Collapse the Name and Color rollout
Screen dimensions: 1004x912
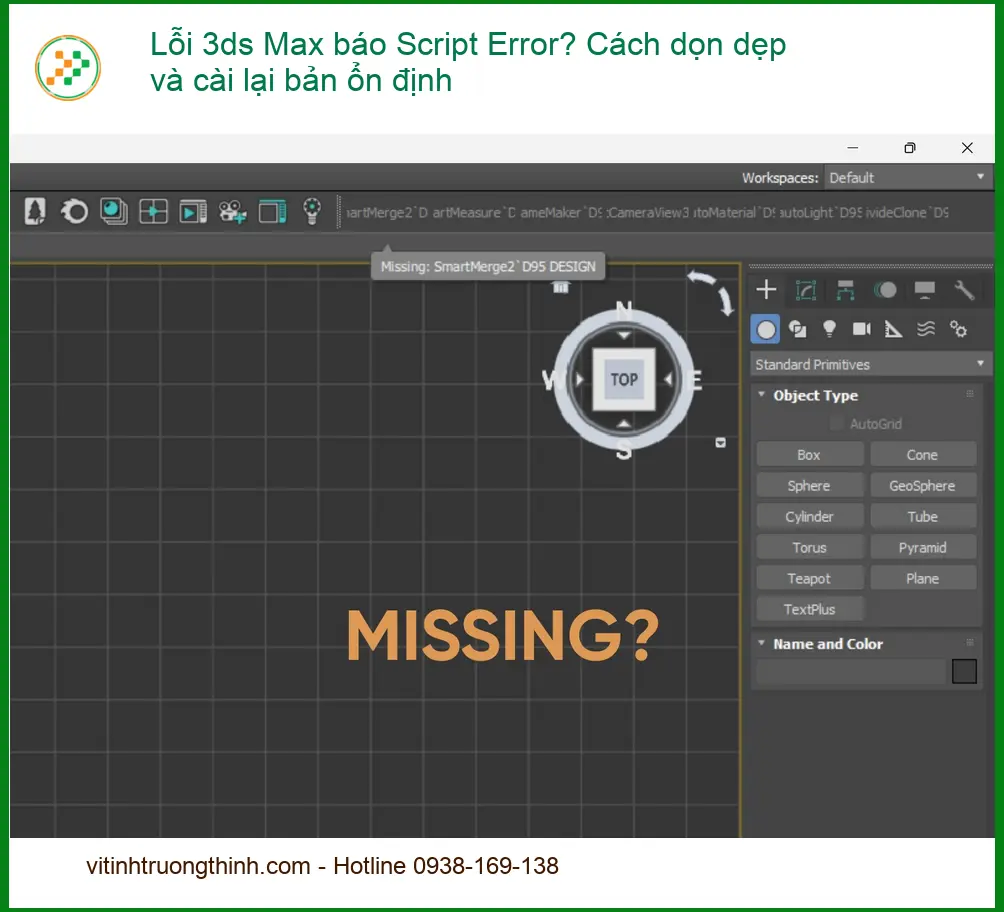[x=761, y=643]
